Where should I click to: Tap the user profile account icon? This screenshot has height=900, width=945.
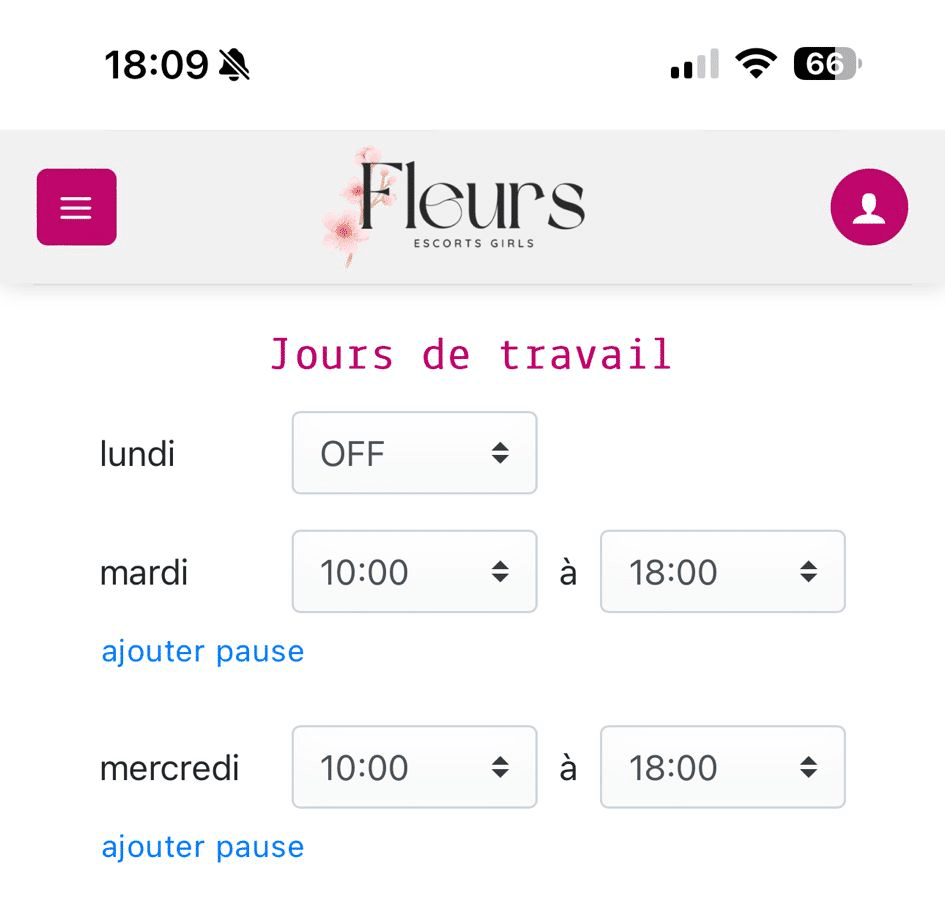869,207
